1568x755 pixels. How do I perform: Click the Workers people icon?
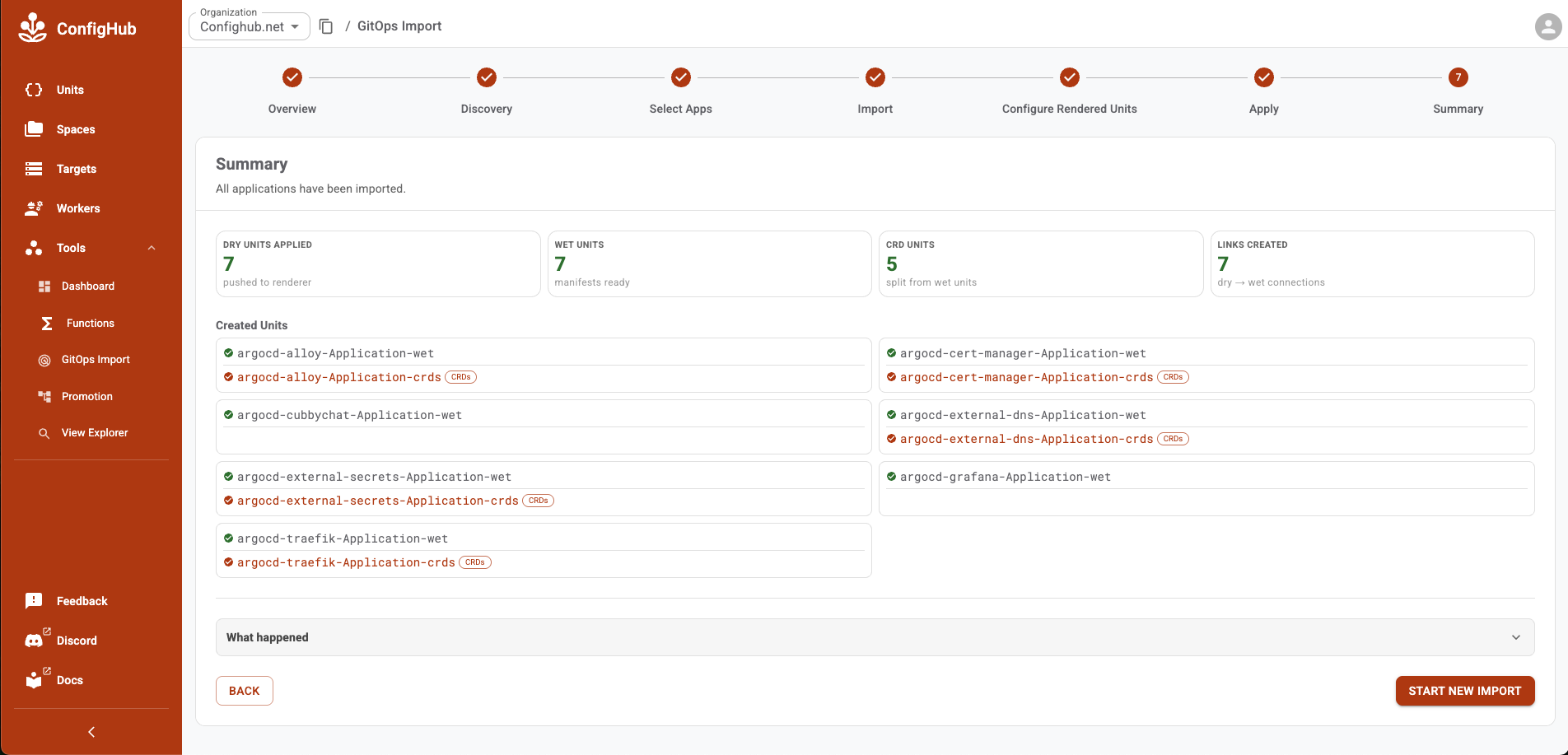(x=34, y=208)
